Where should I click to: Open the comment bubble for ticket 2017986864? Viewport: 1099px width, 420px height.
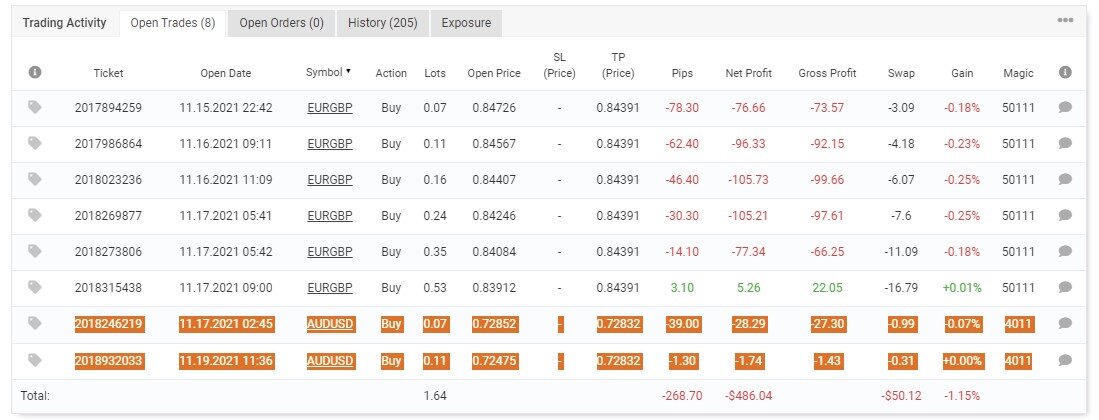(x=1065, y=143)
